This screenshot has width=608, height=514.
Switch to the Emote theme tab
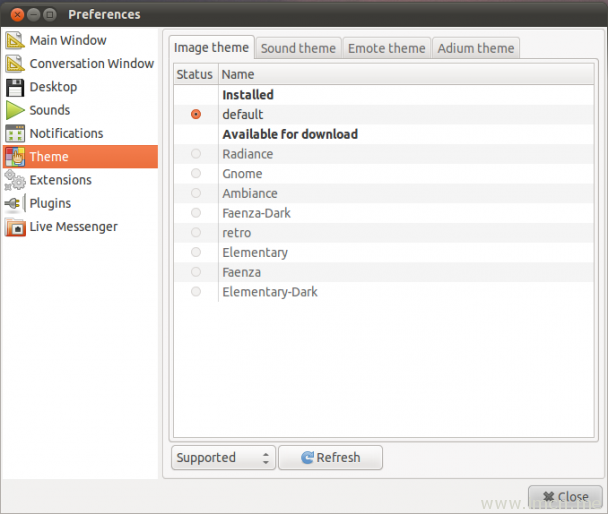pyautogui.click(x=387, y=48)
